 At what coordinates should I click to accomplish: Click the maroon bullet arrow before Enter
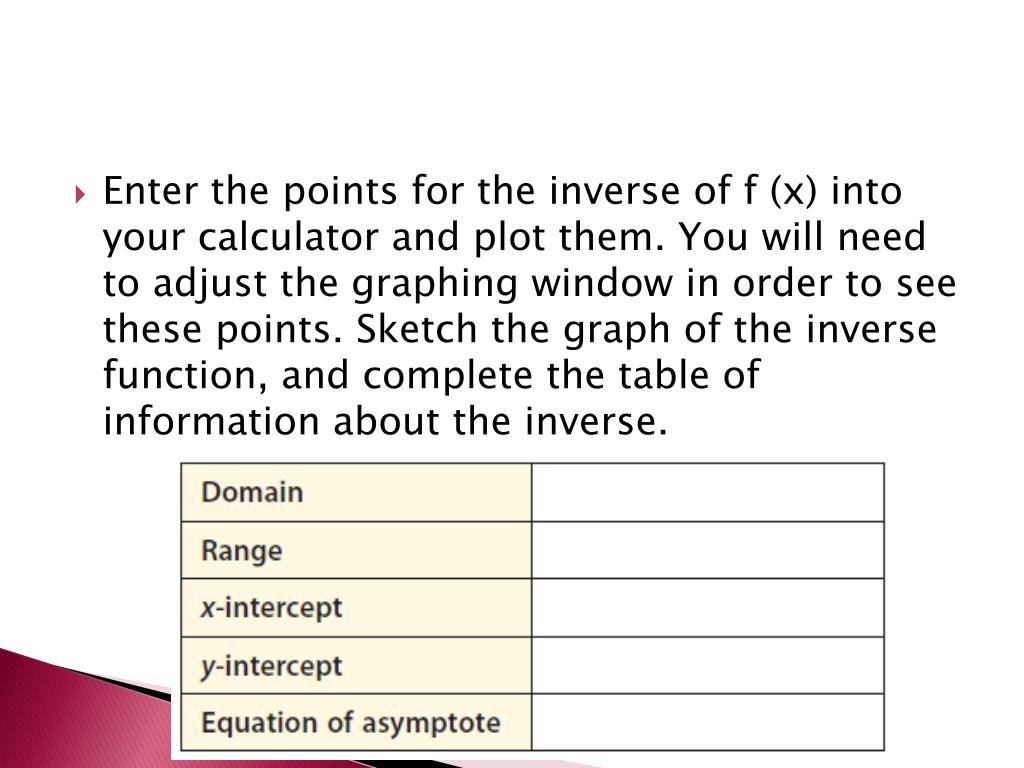point(80,194)
